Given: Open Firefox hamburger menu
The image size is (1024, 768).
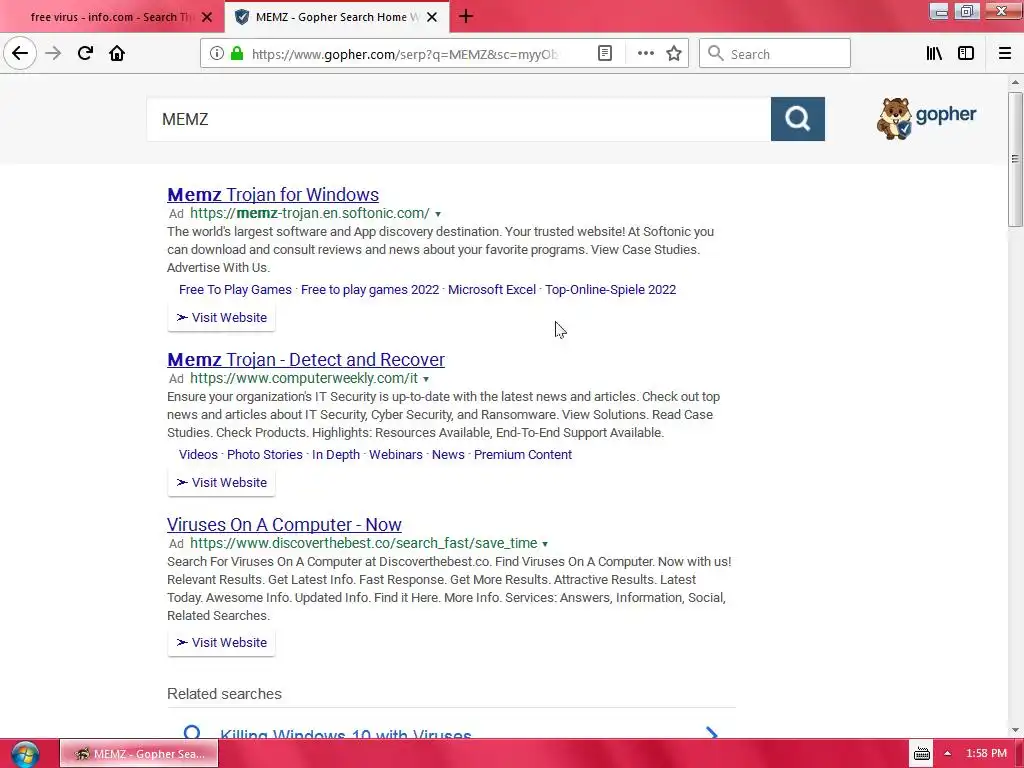Looking at the screenshot, I should (x=1004, y=54).
